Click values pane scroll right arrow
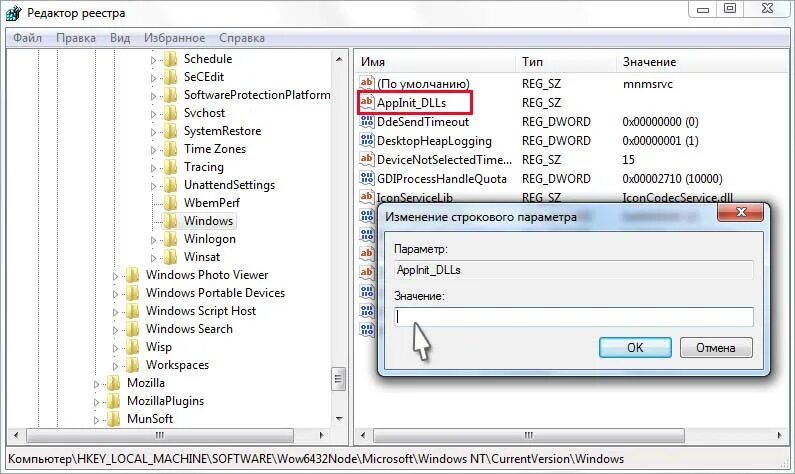795x474 pixels. pos(779,435)
